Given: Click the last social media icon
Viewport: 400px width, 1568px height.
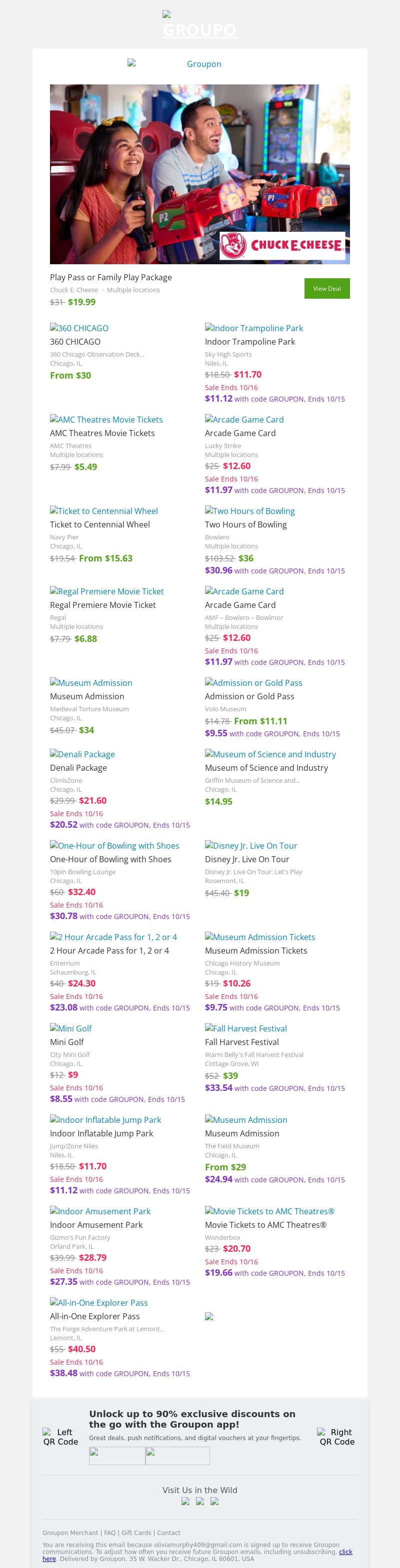Looking at the screenshot, I should click(x=214, y=1501).
